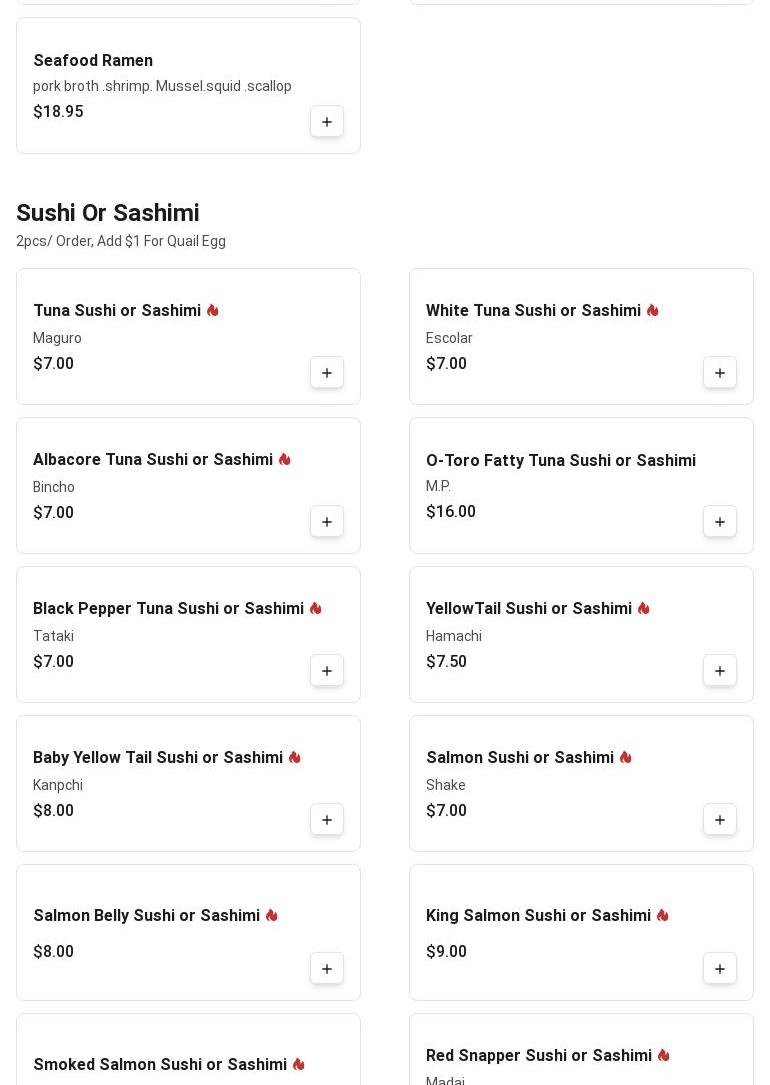This screenshot has height=1085, width=770.
Task: Add Albacore Tuna Sushi to cart
Action: (327, 522)
